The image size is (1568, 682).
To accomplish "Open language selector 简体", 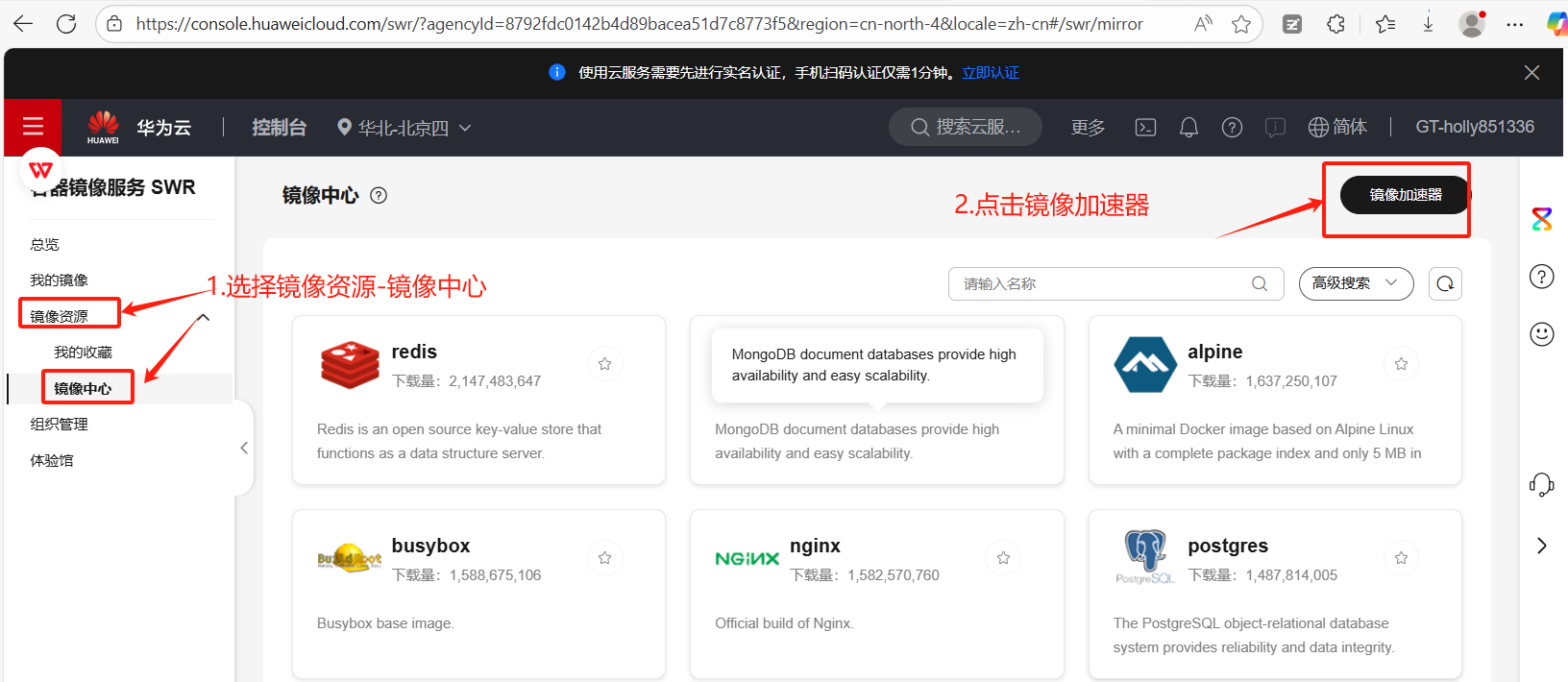I will [x=1337, y=127].
